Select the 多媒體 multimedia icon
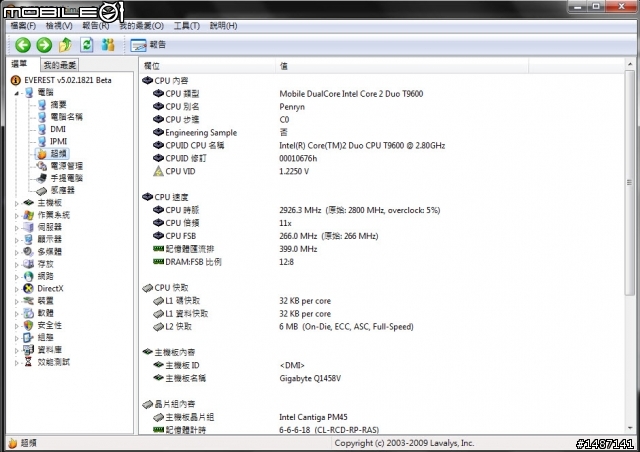Screen dimensions: 640x452 click(x=29, y=252)
